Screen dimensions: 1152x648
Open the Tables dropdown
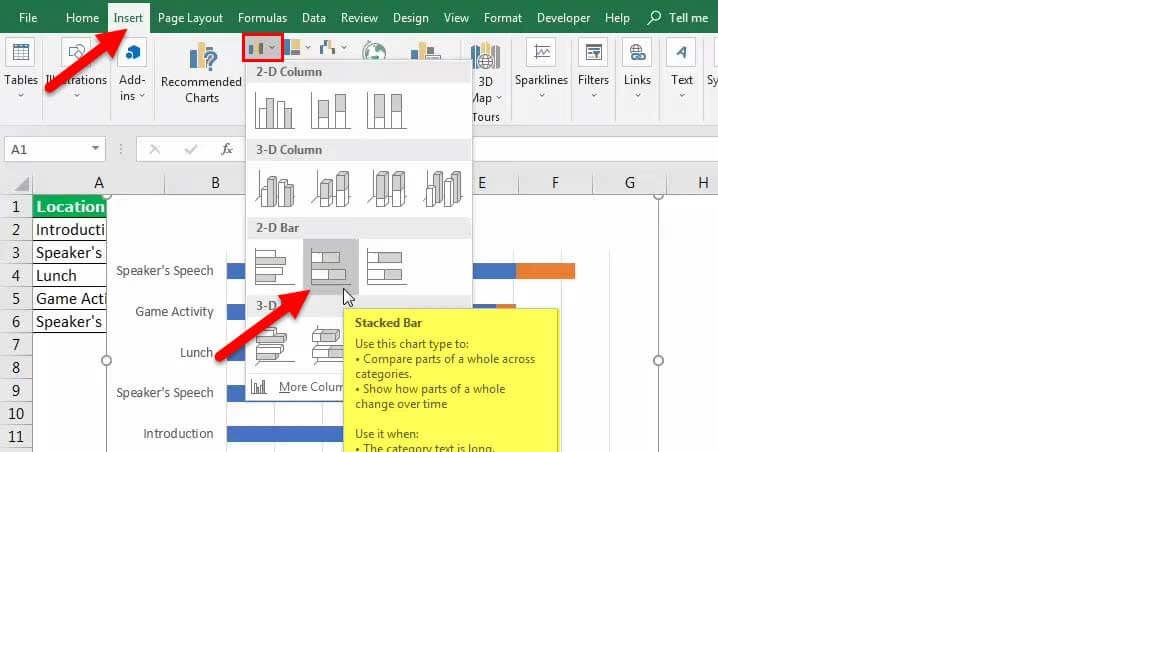[21, 72]
